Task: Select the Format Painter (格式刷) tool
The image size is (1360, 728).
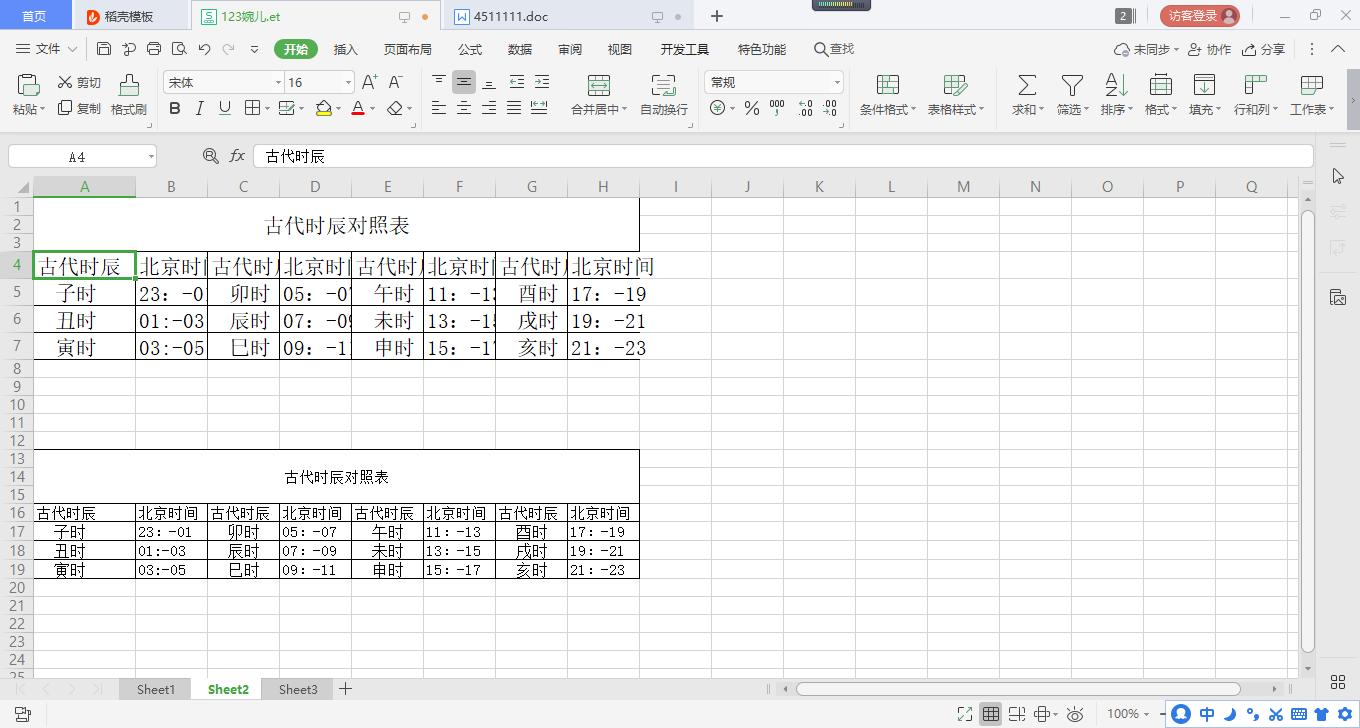Action: (x=127, y=97)
